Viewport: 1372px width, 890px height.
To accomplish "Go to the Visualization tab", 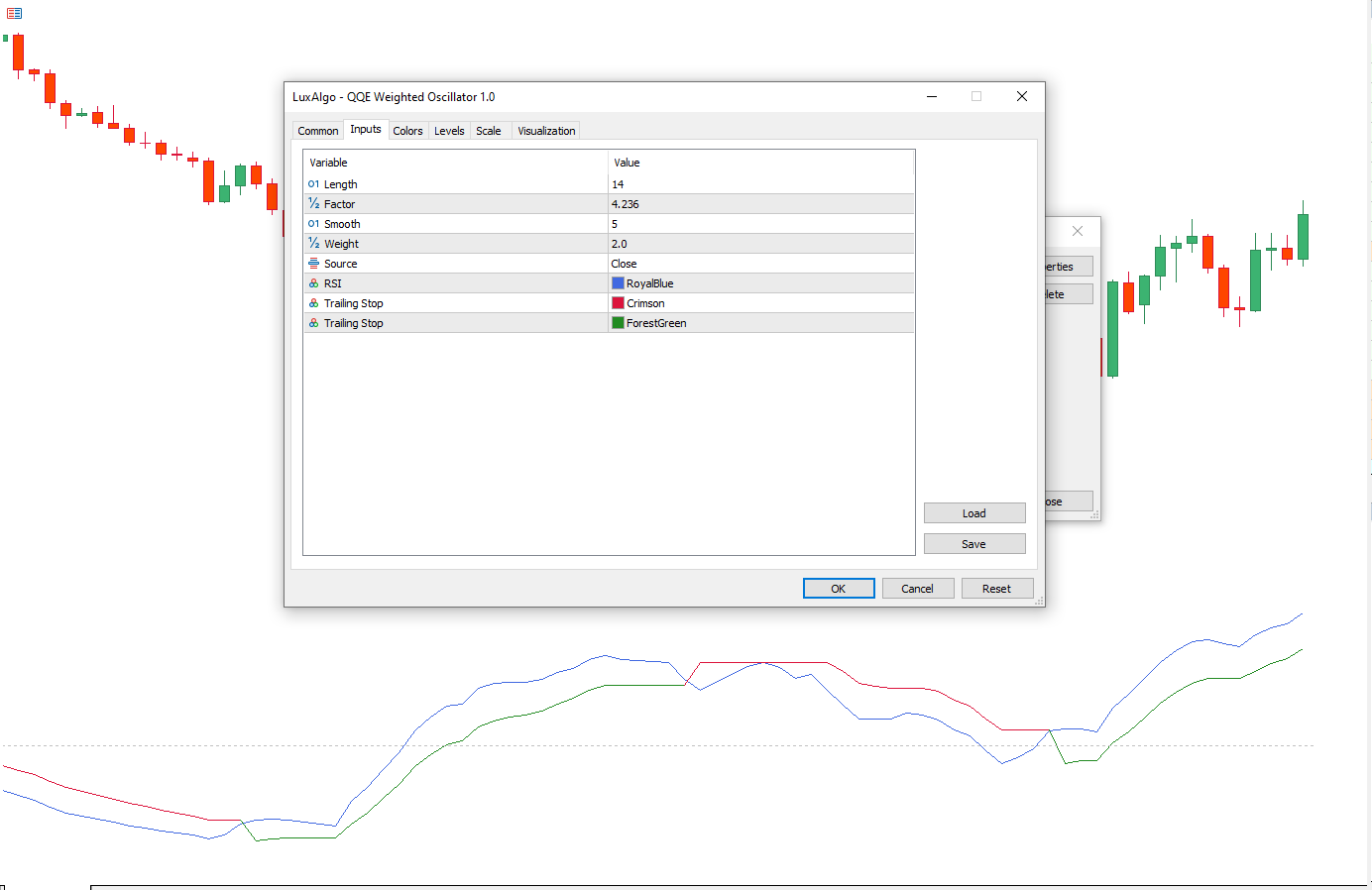I will tap(545, 131).
